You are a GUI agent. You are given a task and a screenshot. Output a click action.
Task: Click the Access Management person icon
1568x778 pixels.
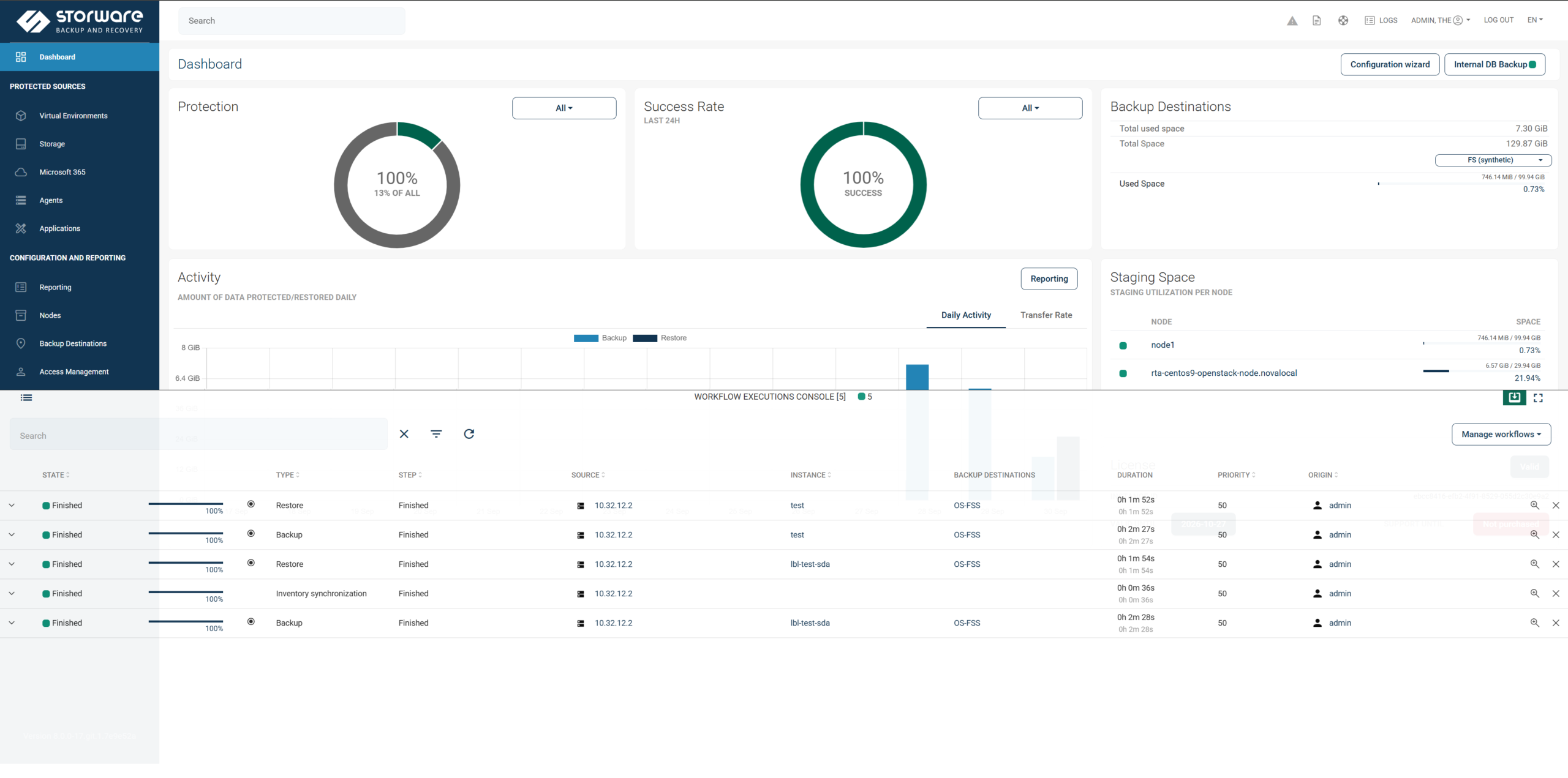(x=21, y=372)
